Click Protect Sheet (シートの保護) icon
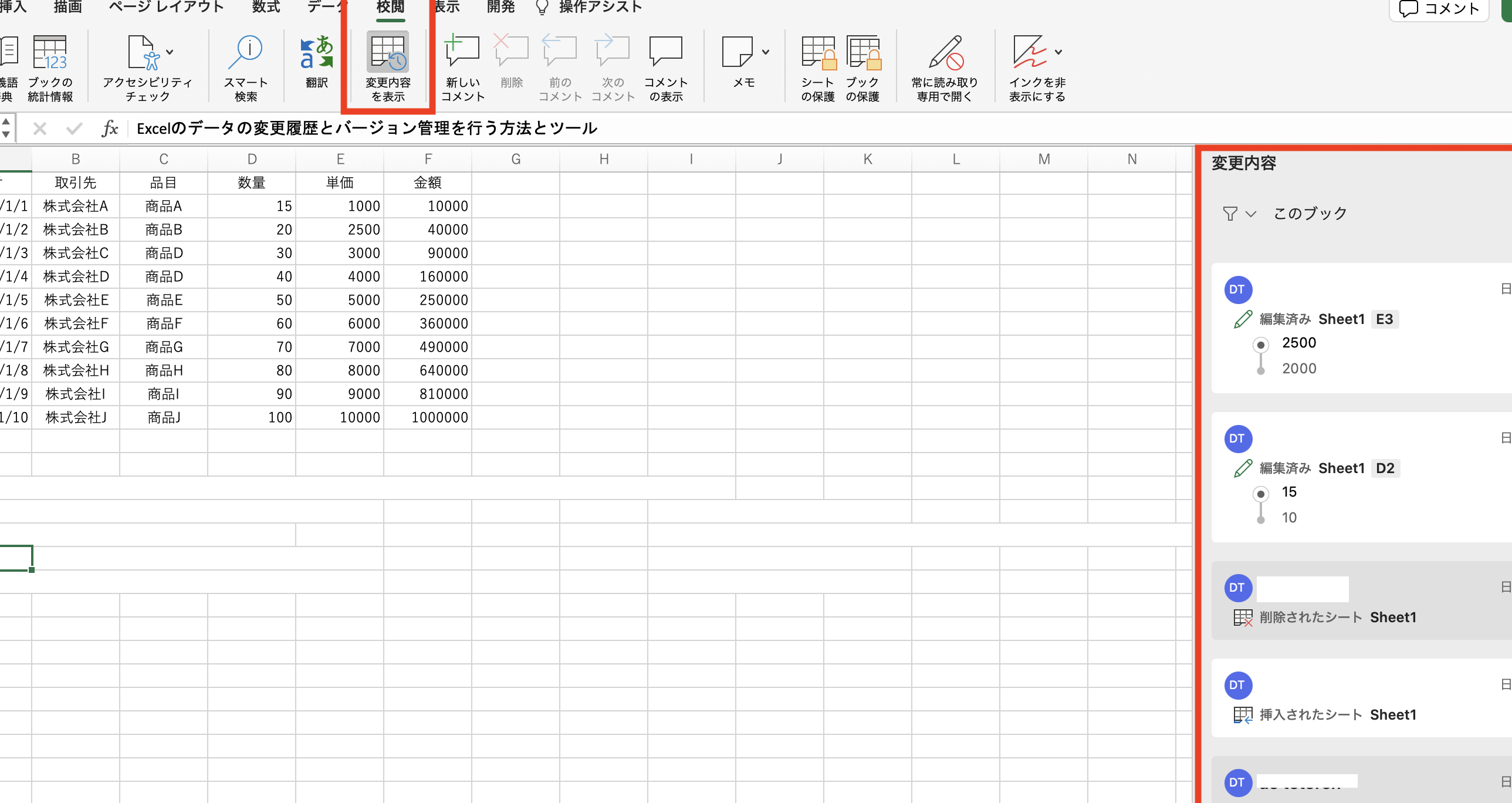 [x=818, y=53]
